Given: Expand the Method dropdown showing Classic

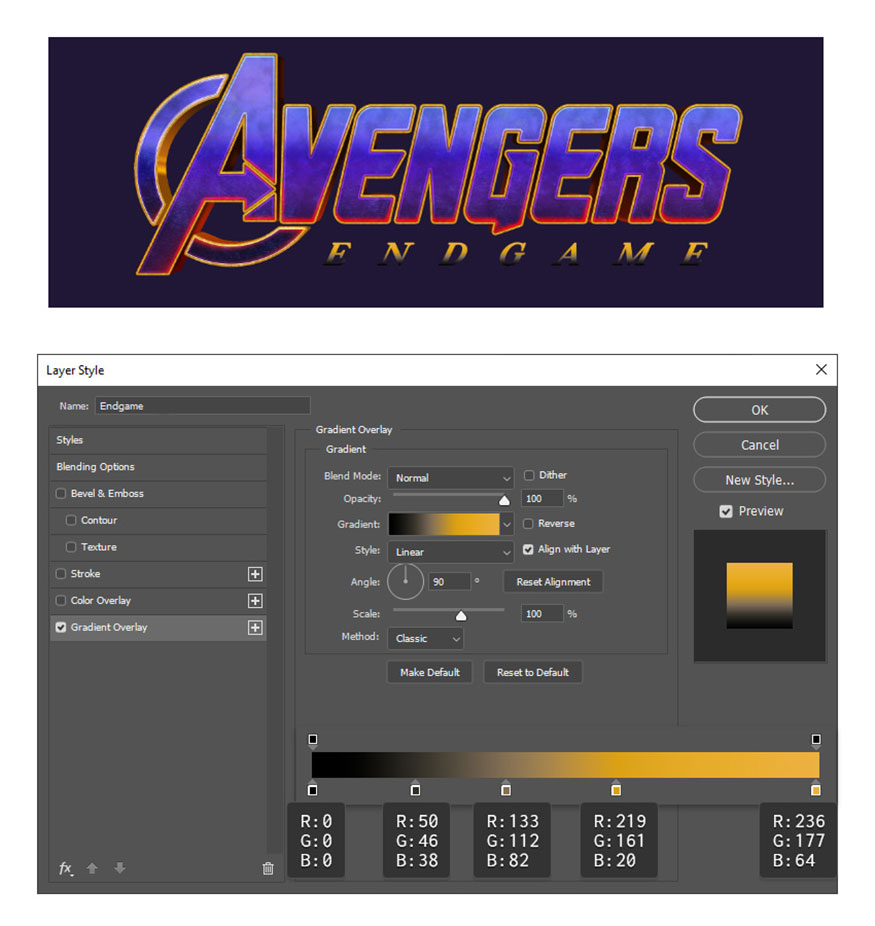Looking at the screenshot, I should tap(426, 638).
